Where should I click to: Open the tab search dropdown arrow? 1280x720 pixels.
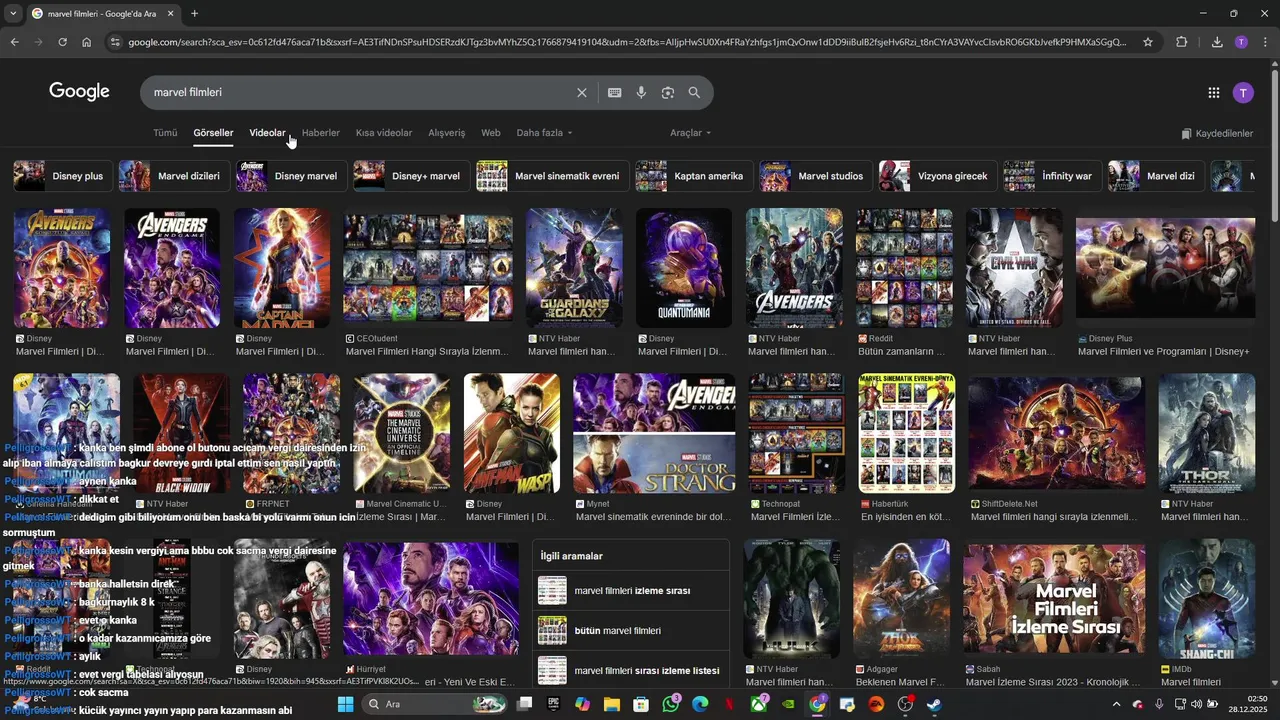coord(11,14)
